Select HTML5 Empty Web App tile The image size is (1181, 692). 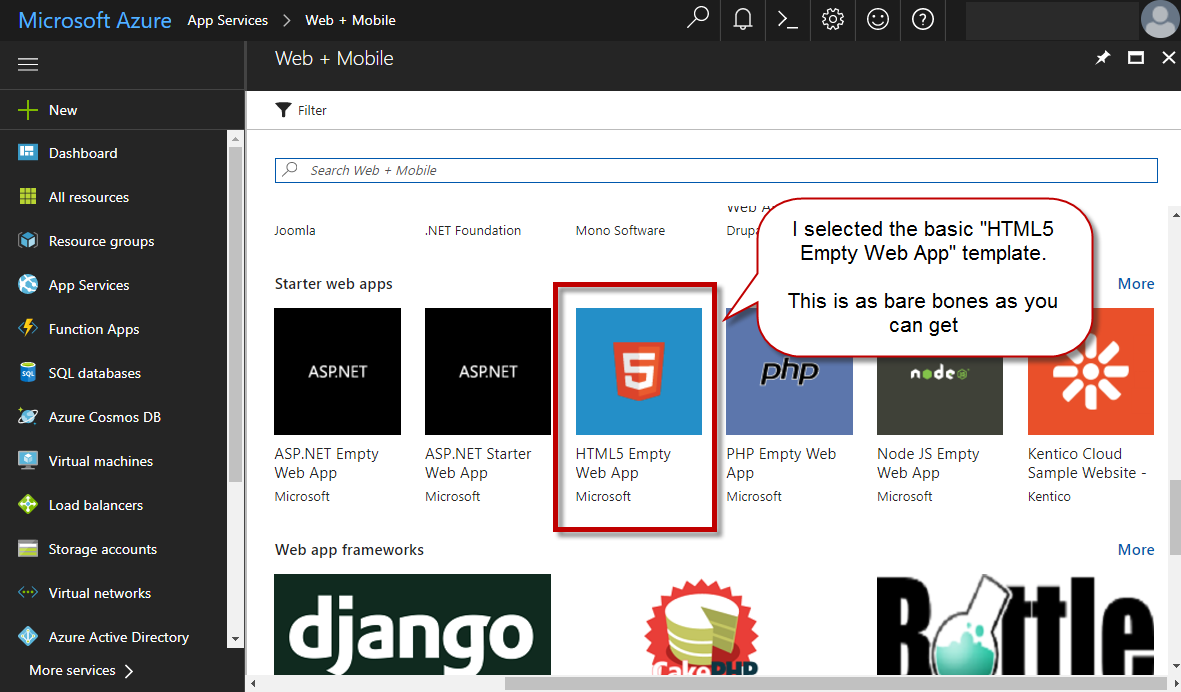click(639, 405)
